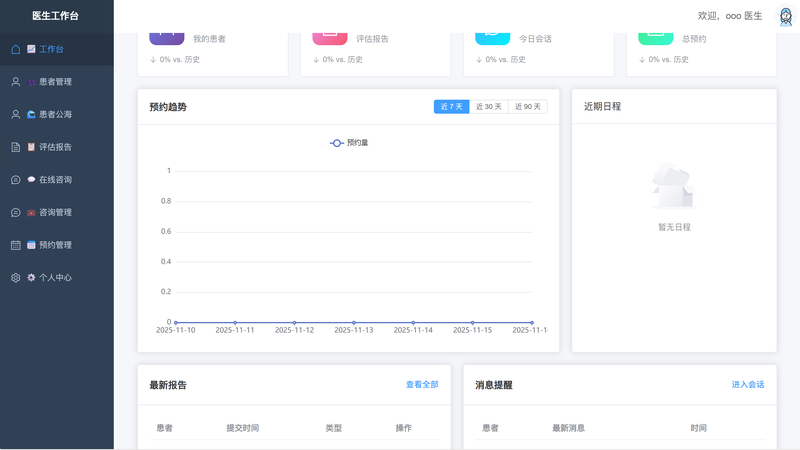Image resolution: width=800 pixels, height=450 pixels.
Task: Select the 近 30 天 range
Action: (489, 107)
